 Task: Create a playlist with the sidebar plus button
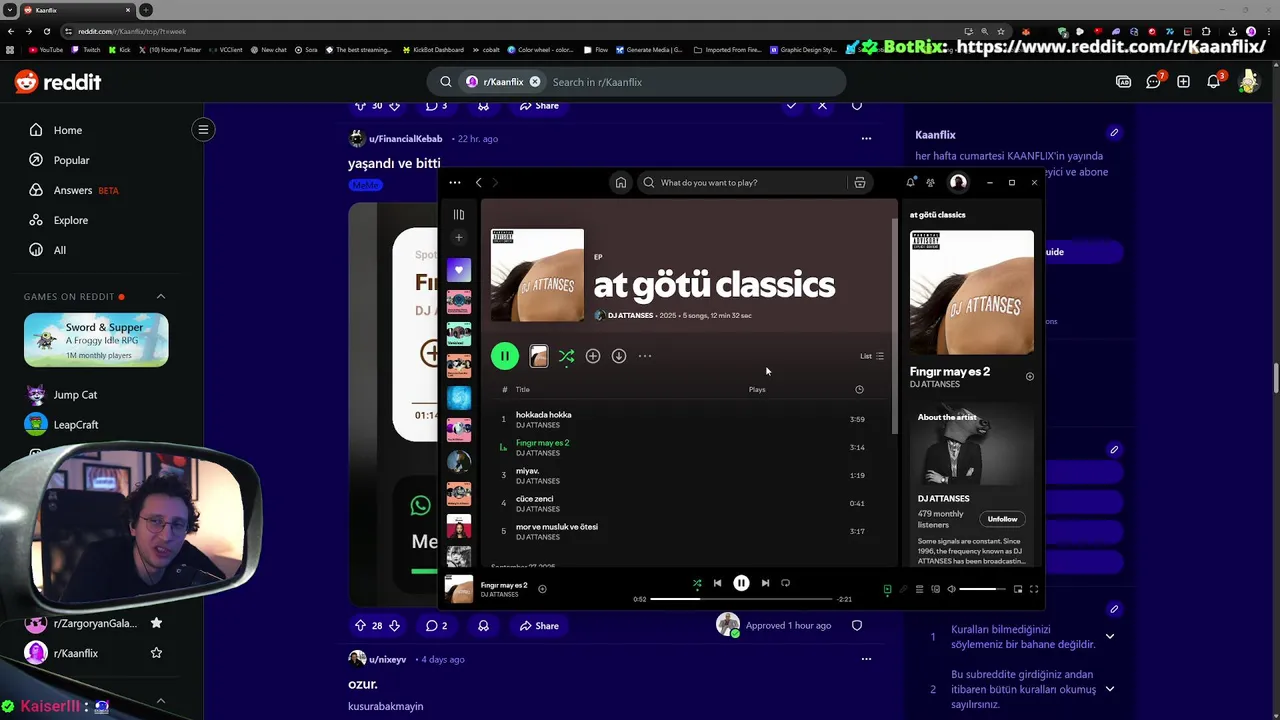(459, 238)
